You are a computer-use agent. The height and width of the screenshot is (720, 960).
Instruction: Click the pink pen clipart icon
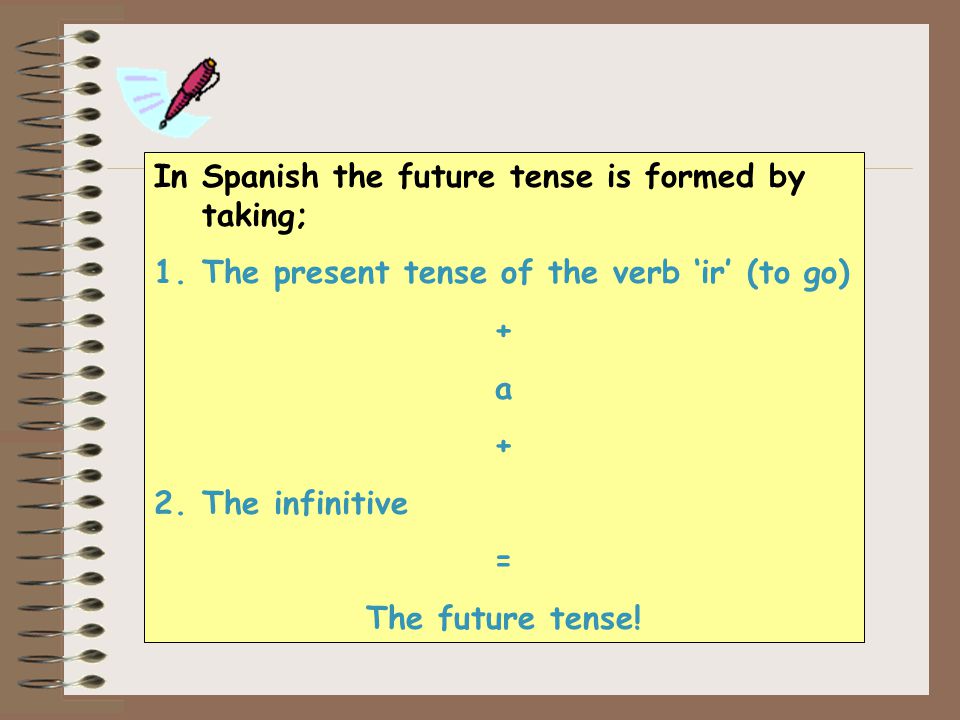(189, 92)
